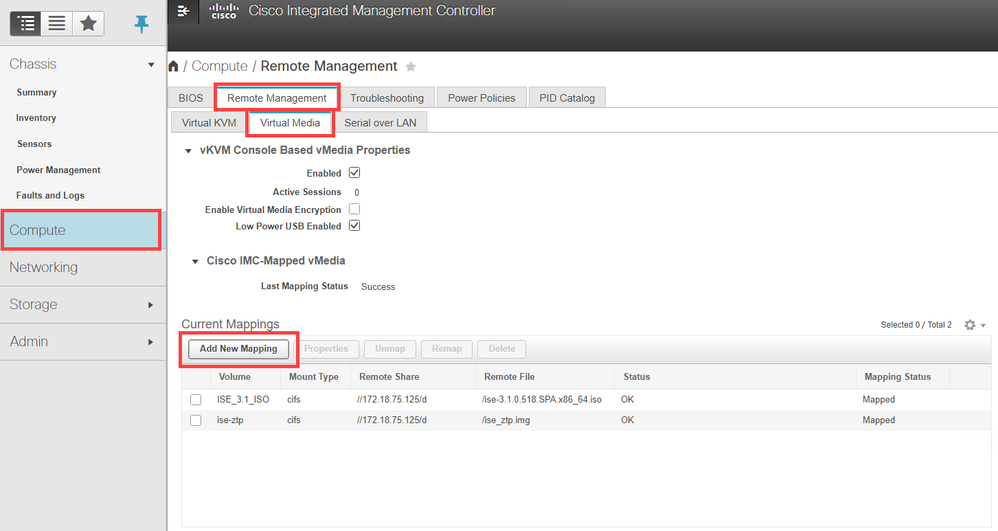Viewport: 998px width, 531px height.
Task: Switch to the Troubleshooting tab
Action: pos(387,98)
